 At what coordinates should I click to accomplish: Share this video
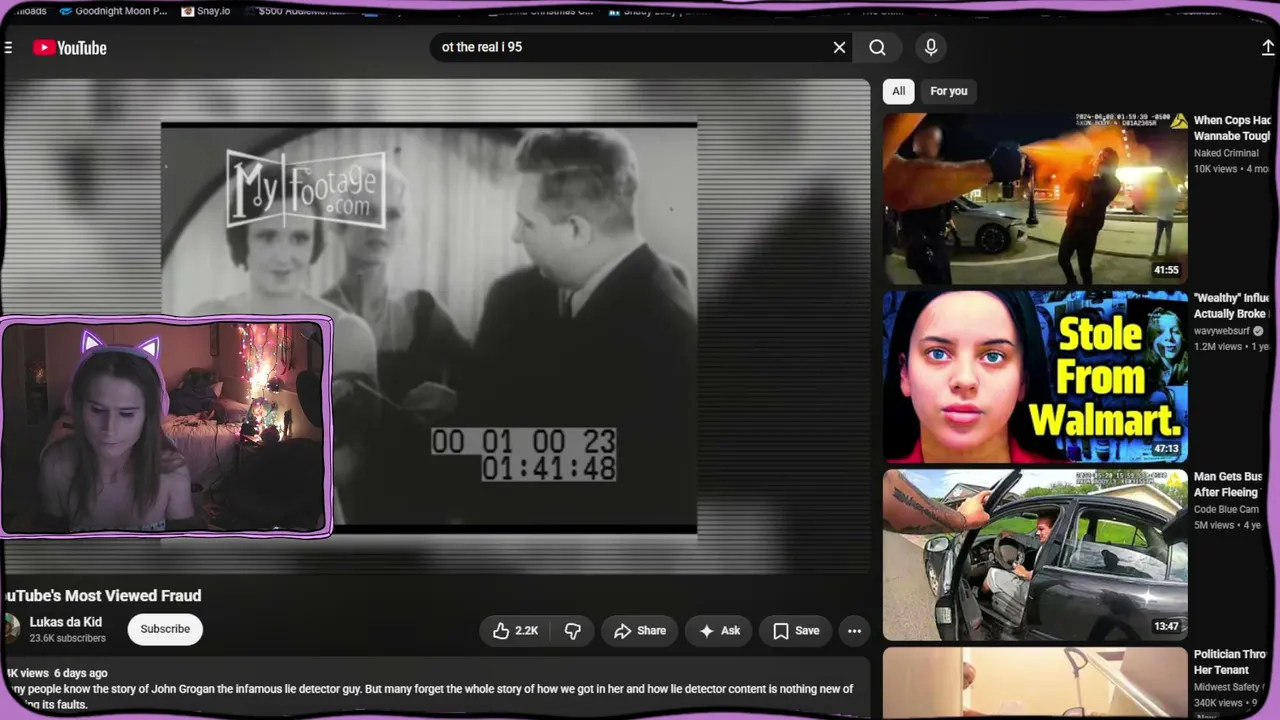pyautogui.click(x=639, y=630)
